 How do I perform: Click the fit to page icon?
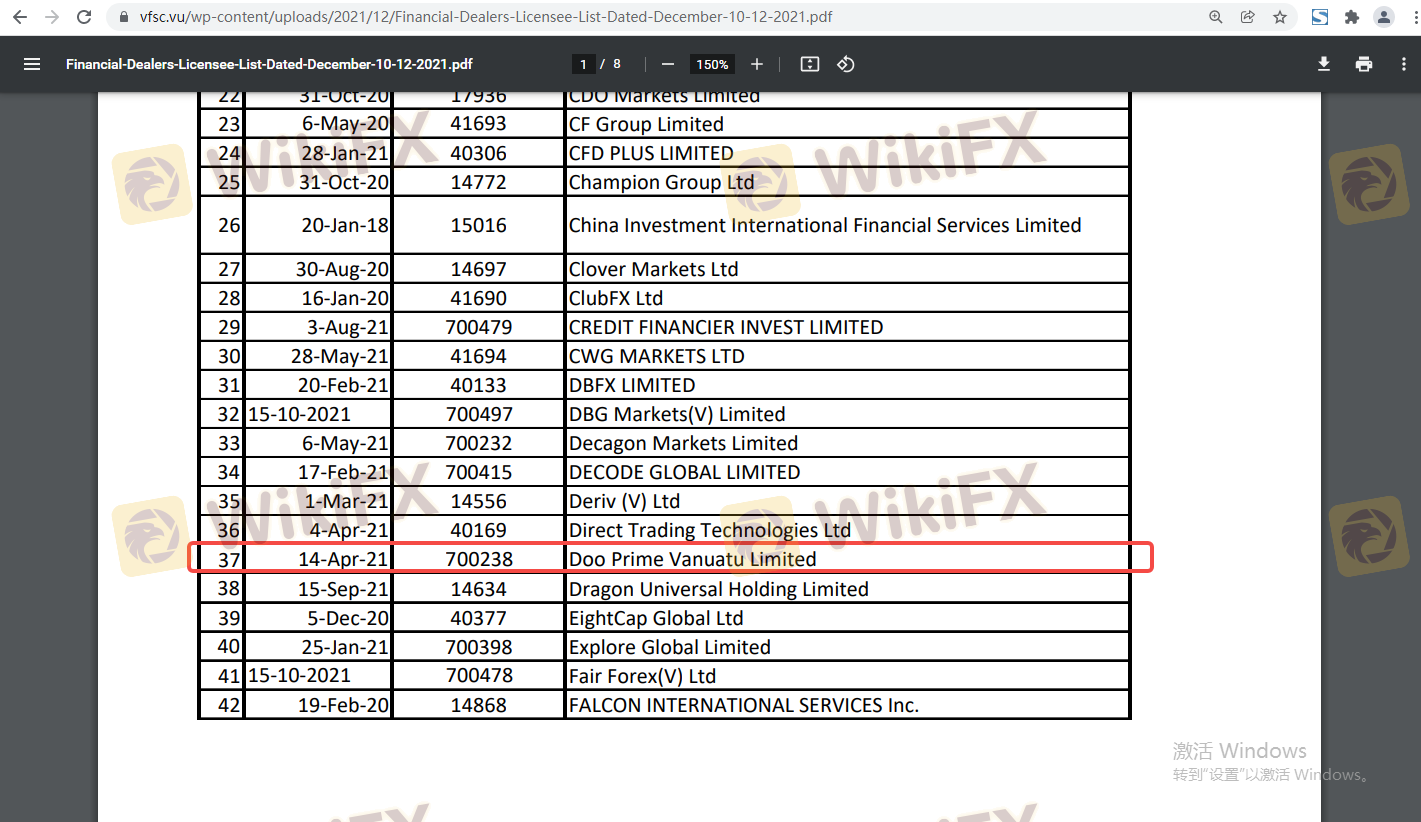(810, 64)
